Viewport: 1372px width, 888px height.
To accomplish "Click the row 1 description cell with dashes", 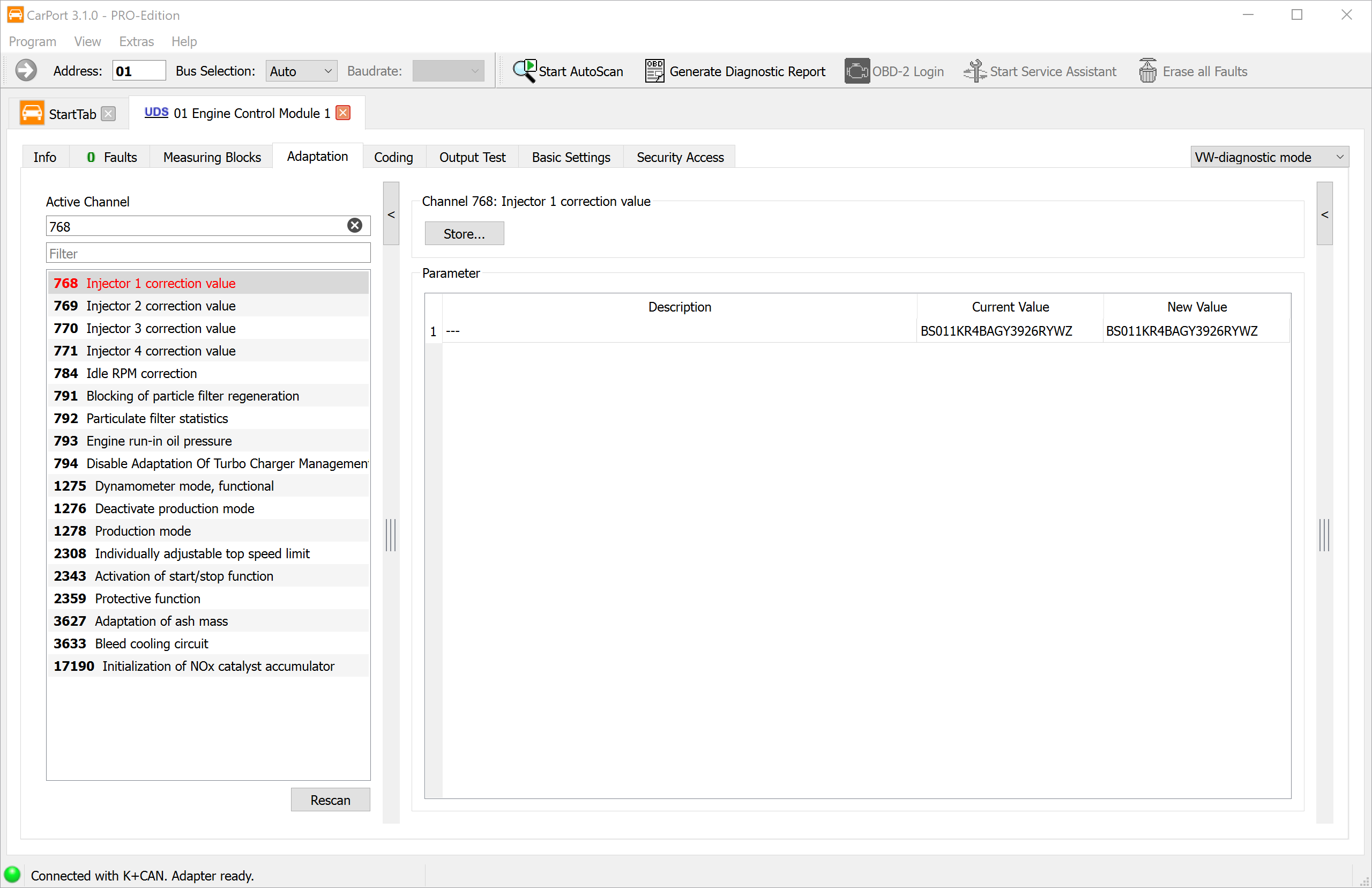I will [x=680, y=330].
